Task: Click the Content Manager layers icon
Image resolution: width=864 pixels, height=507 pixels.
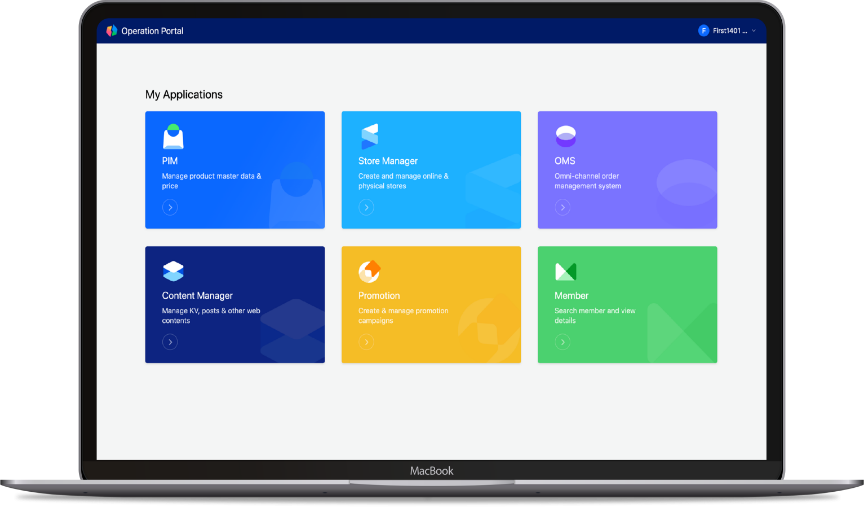Action: (x=173, y=271)
